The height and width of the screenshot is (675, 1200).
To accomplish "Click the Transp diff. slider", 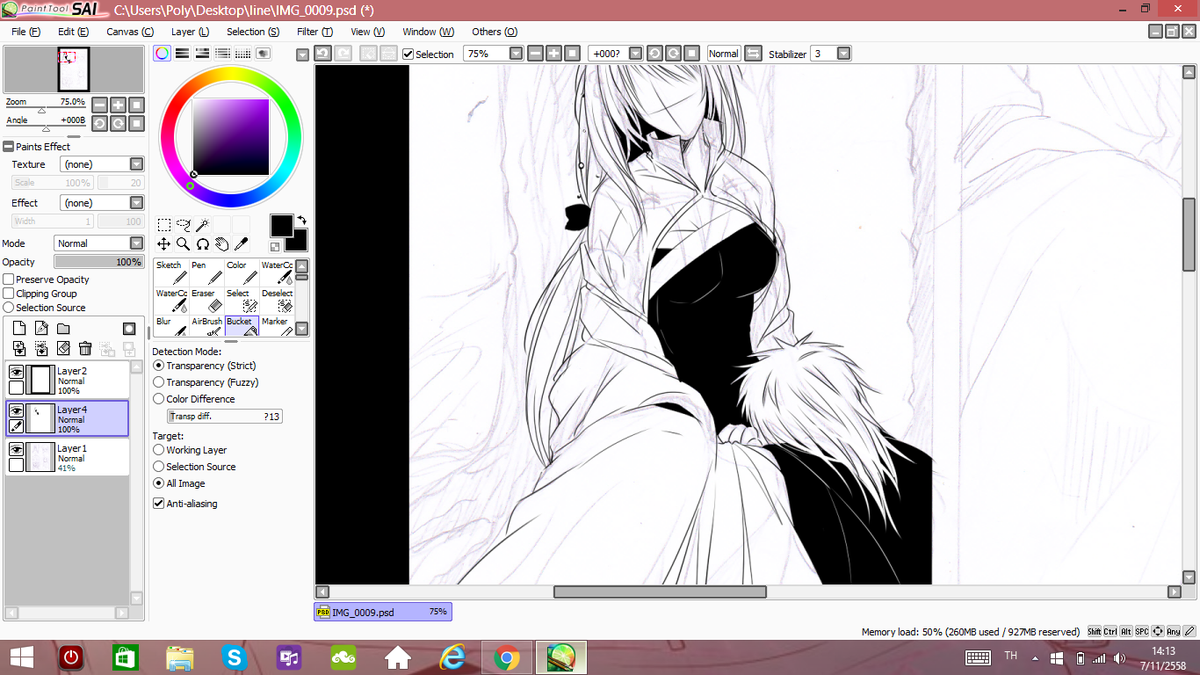I will pyautogui.click(x=225, y=416).
